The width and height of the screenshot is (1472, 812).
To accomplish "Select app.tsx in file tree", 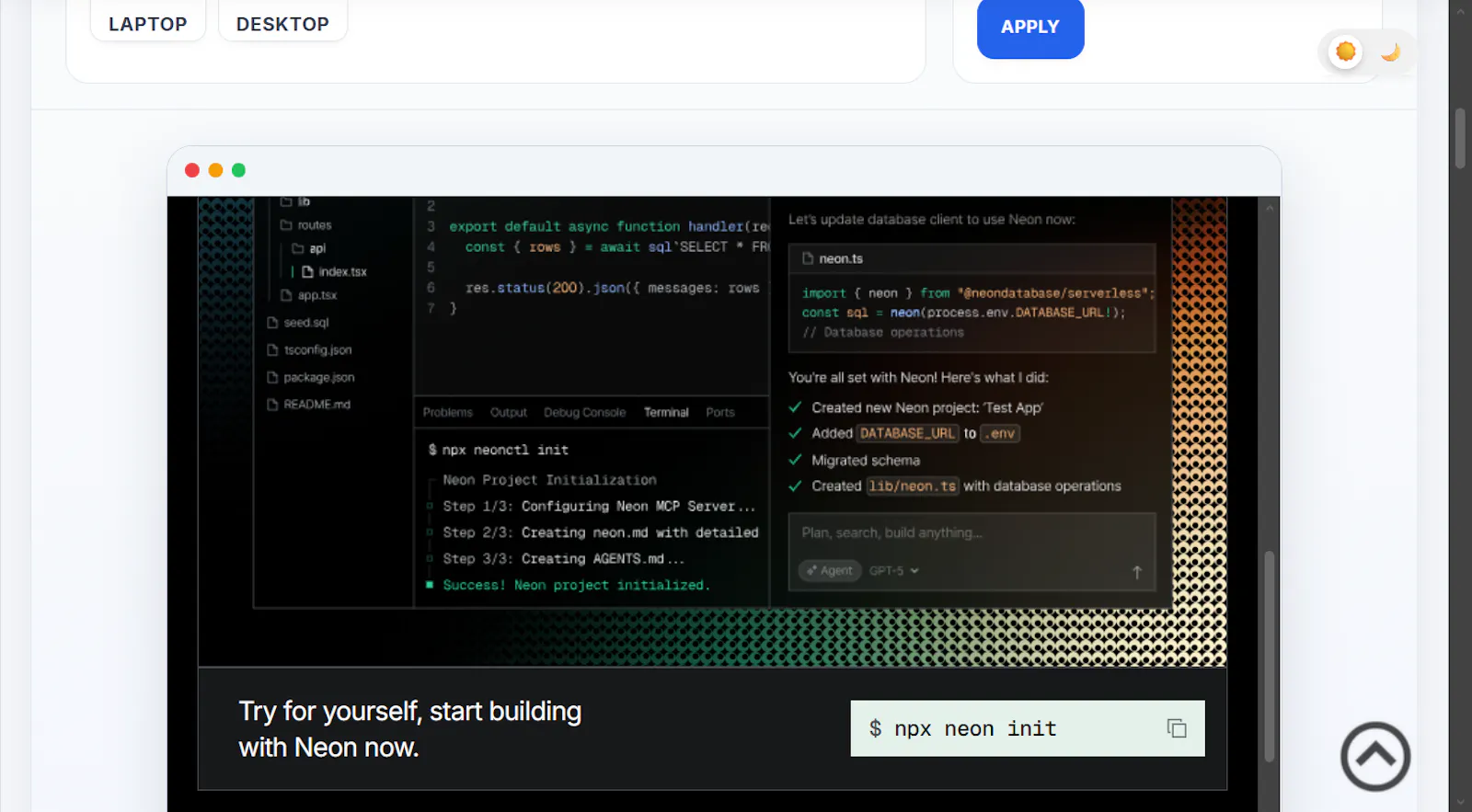I will click(309, 295).
